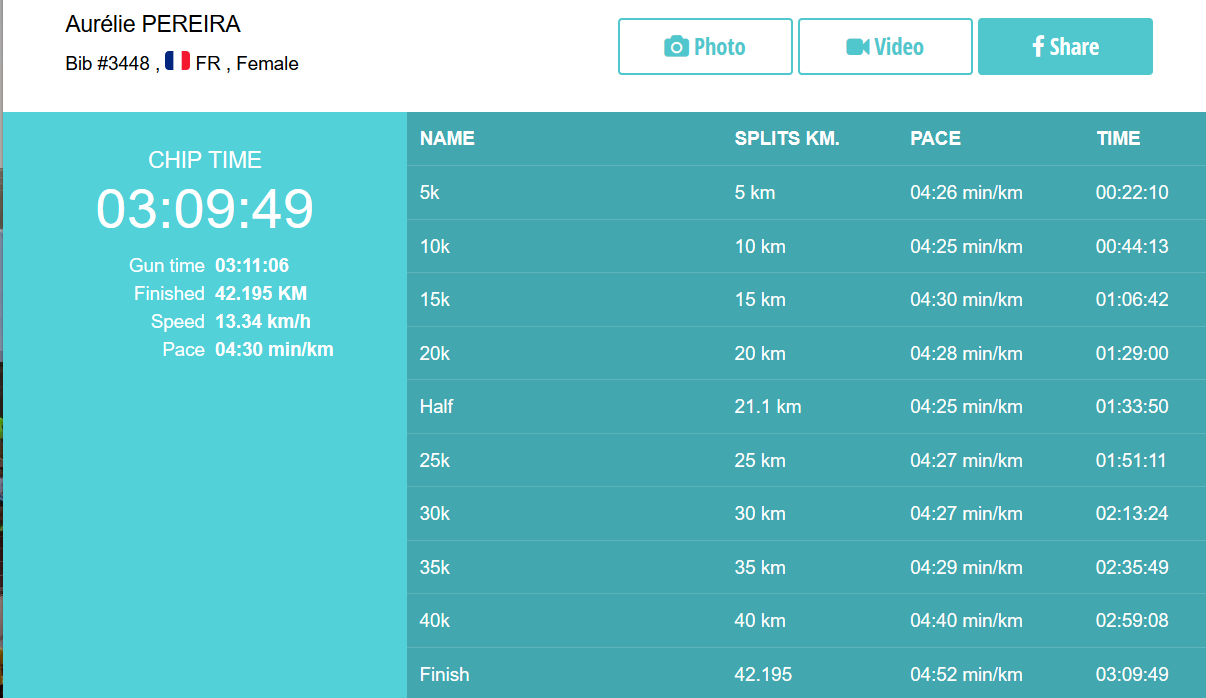The image size is (1206, 698).
Task: Click the 42.195 split distance in Finish row
Action: click(763, 675)
